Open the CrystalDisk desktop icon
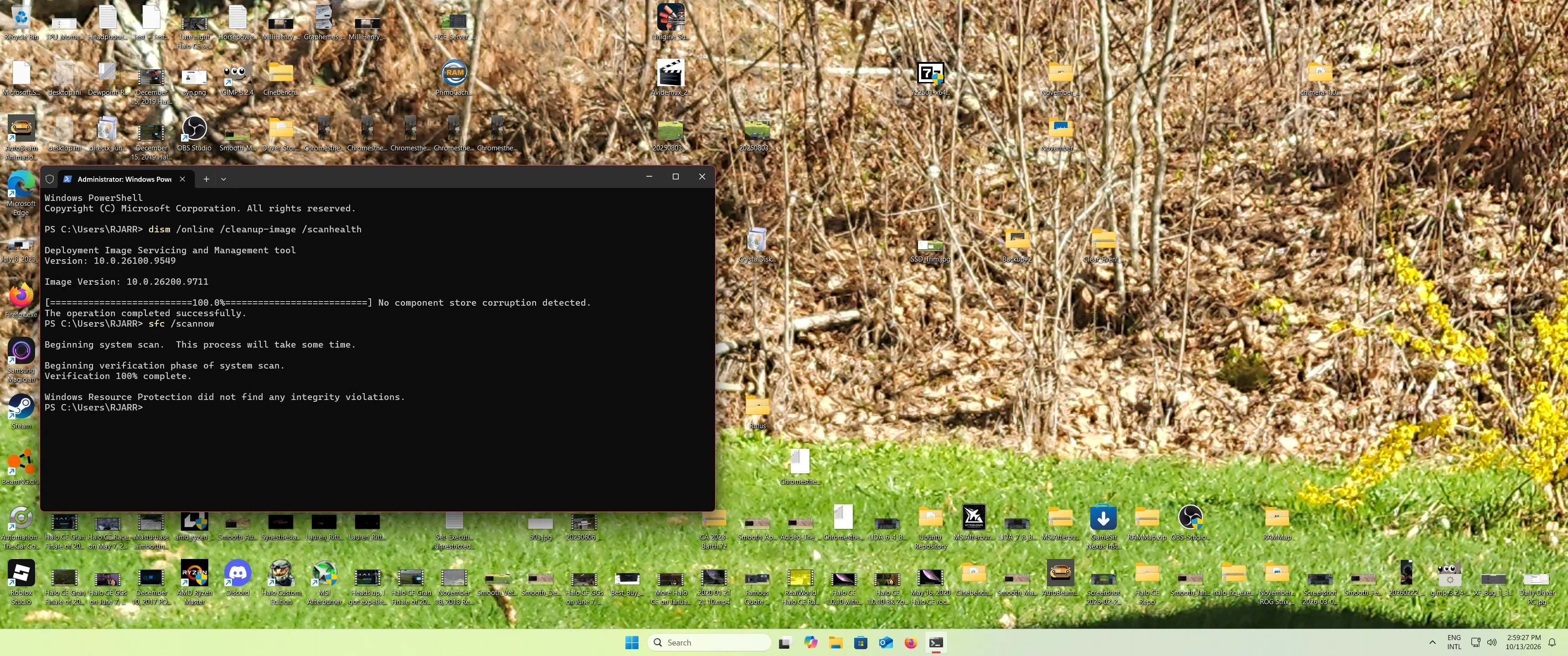The height and width of the screenshot is (656, 1568). click(757, 245)
